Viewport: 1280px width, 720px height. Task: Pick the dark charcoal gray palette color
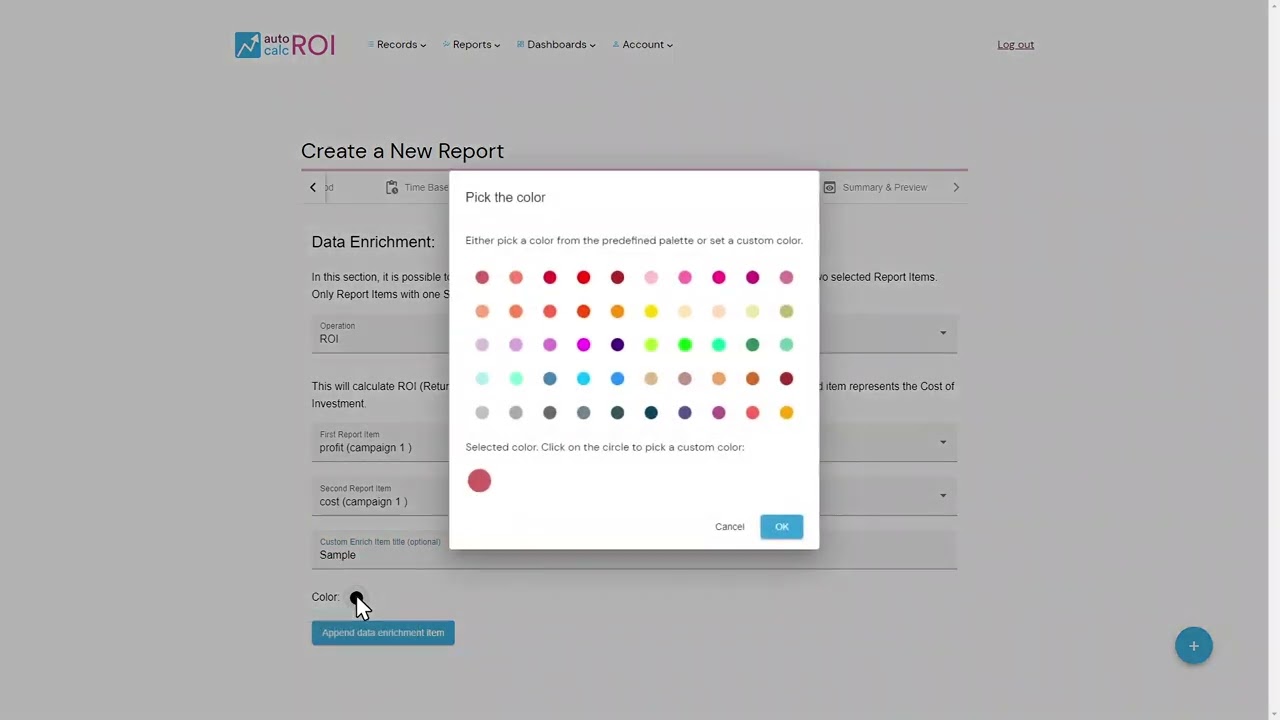tap(549, 413)
